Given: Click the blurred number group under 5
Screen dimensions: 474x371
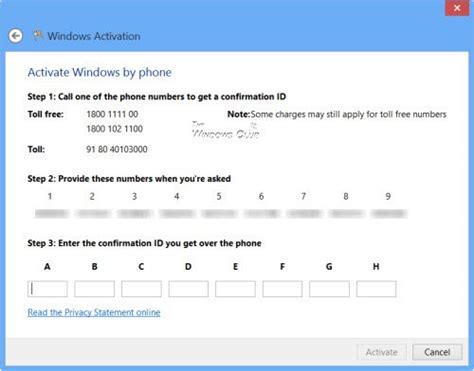Looking at the screenshot, I should (x=220, y=213).
